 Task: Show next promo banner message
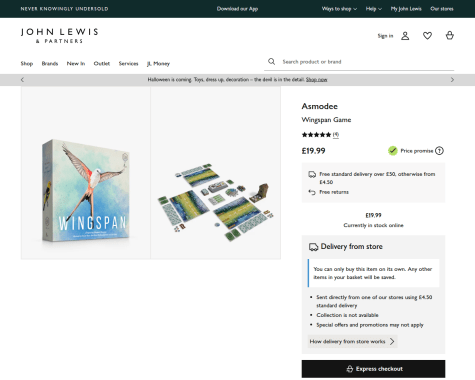pyautogui.click(x=452, y=80)
